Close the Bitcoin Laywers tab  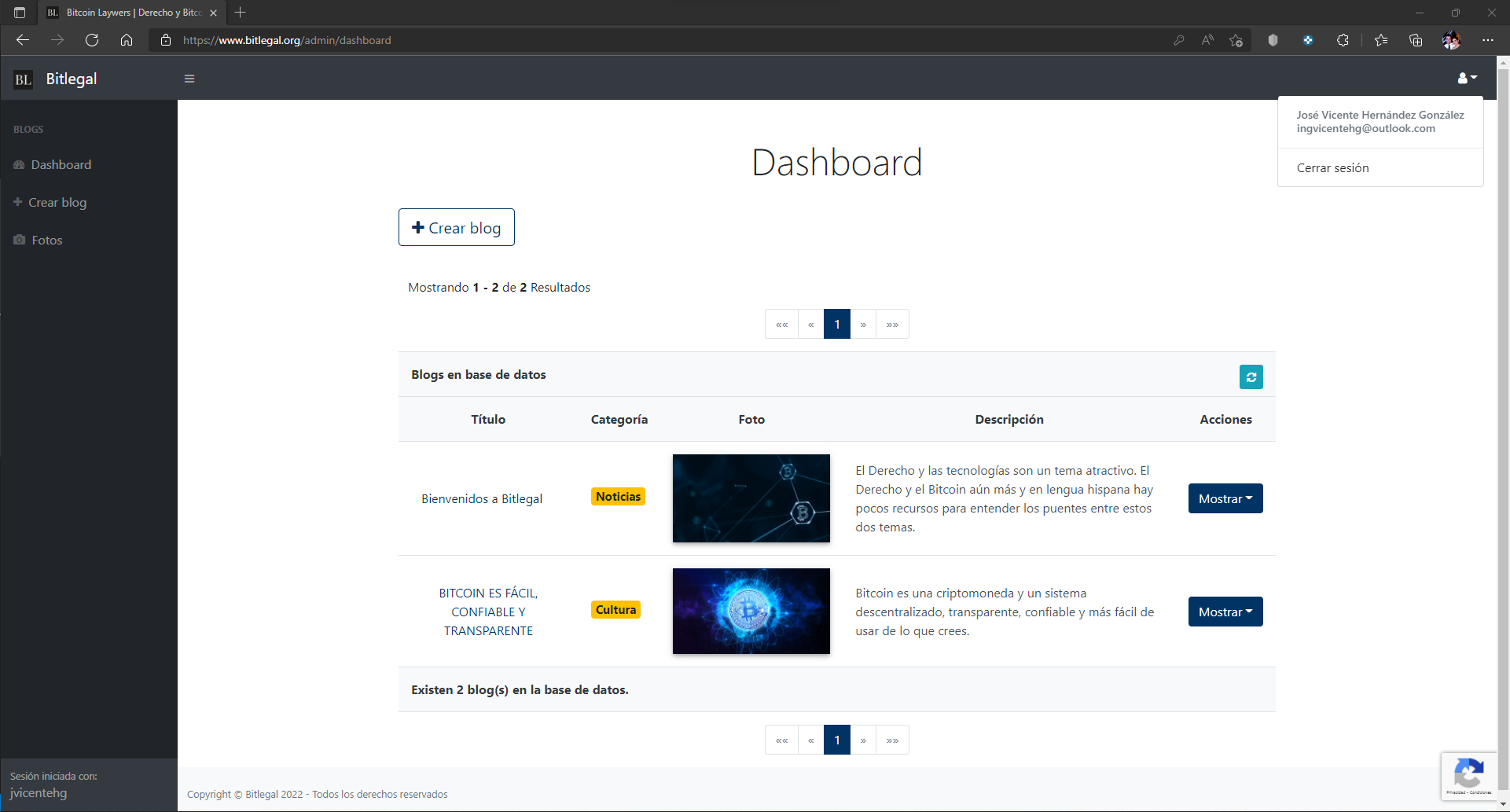coord(213,13)
